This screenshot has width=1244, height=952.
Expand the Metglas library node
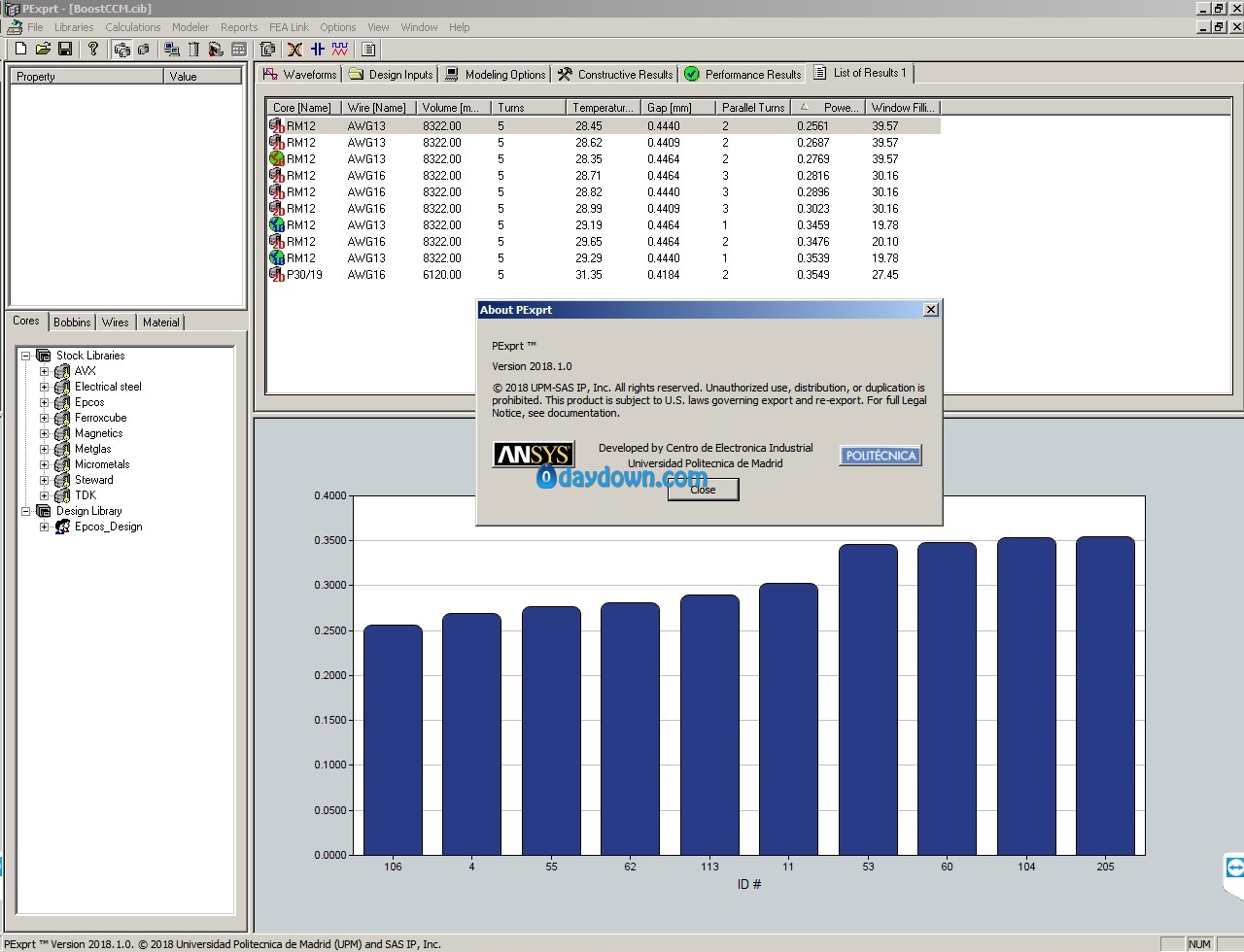[x=44, y=449]
